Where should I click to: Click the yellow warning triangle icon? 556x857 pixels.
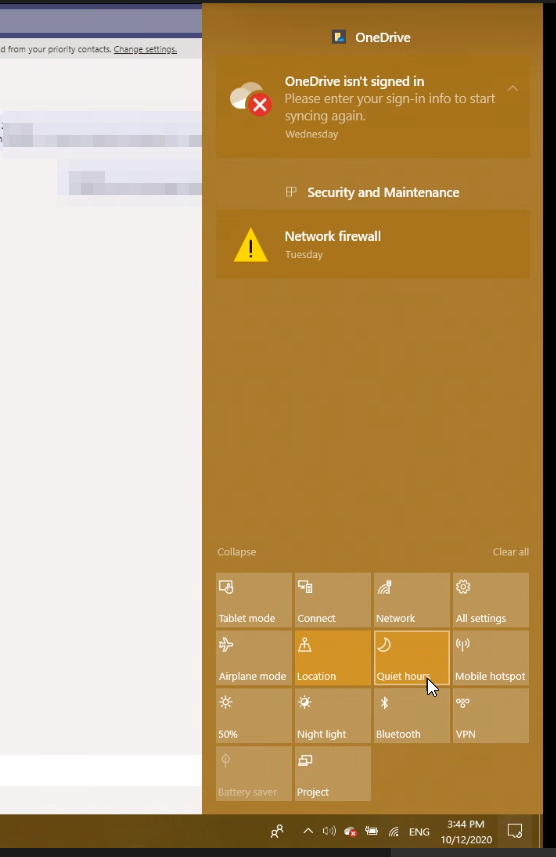250,245
